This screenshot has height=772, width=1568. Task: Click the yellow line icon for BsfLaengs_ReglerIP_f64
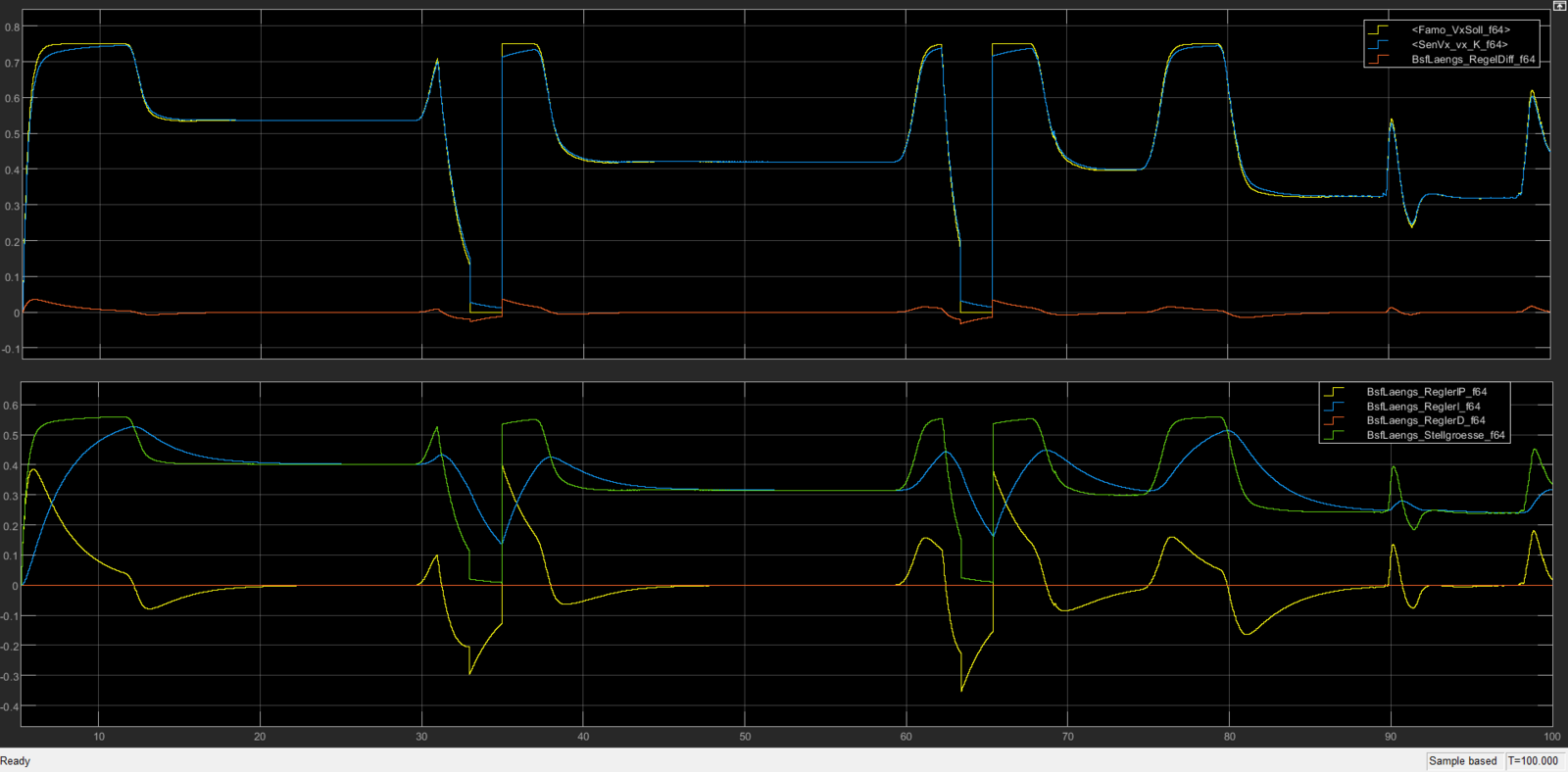[x=1335, y=392]
